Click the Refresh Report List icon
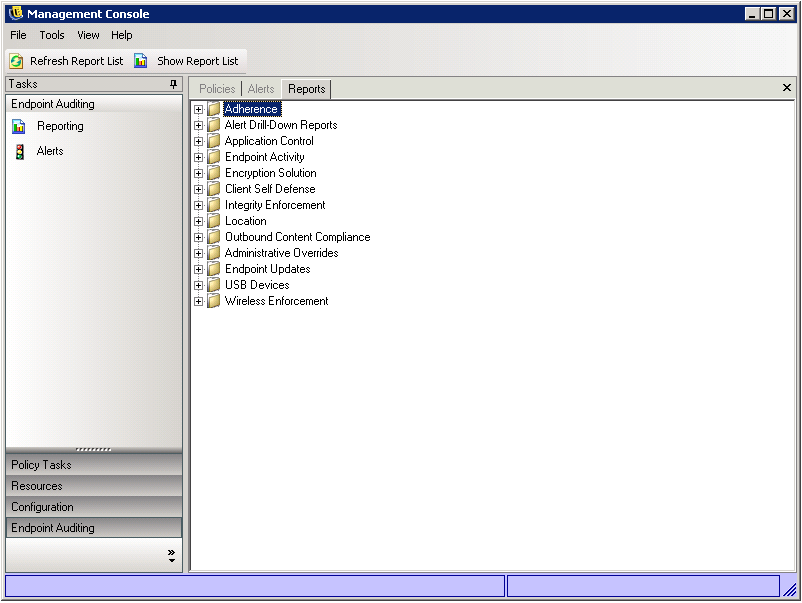Viewport: 802px width, 603px height. pyautogui.click(x=16, y=61)
